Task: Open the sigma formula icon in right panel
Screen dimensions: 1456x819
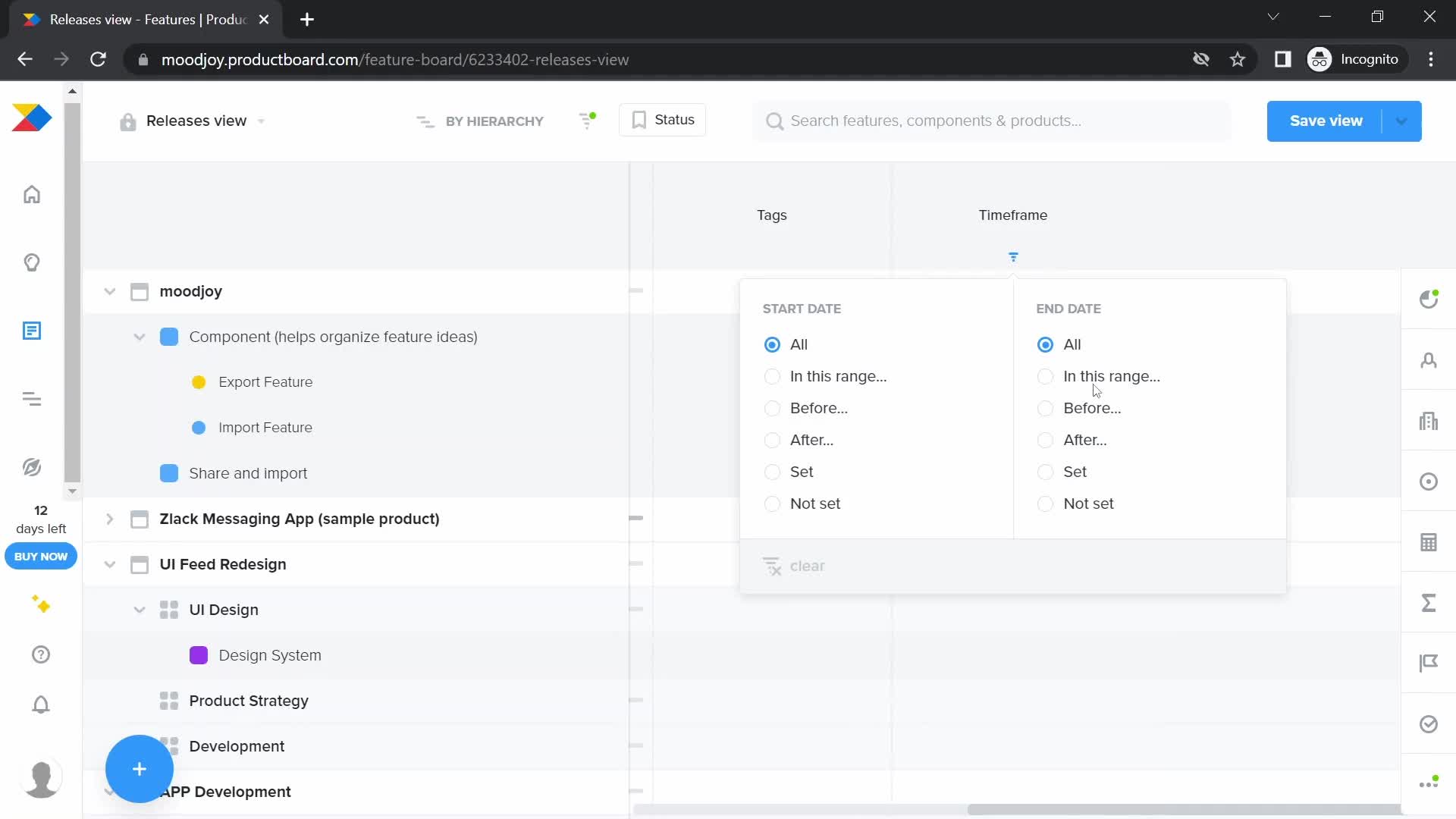Action: (1429, 603)
